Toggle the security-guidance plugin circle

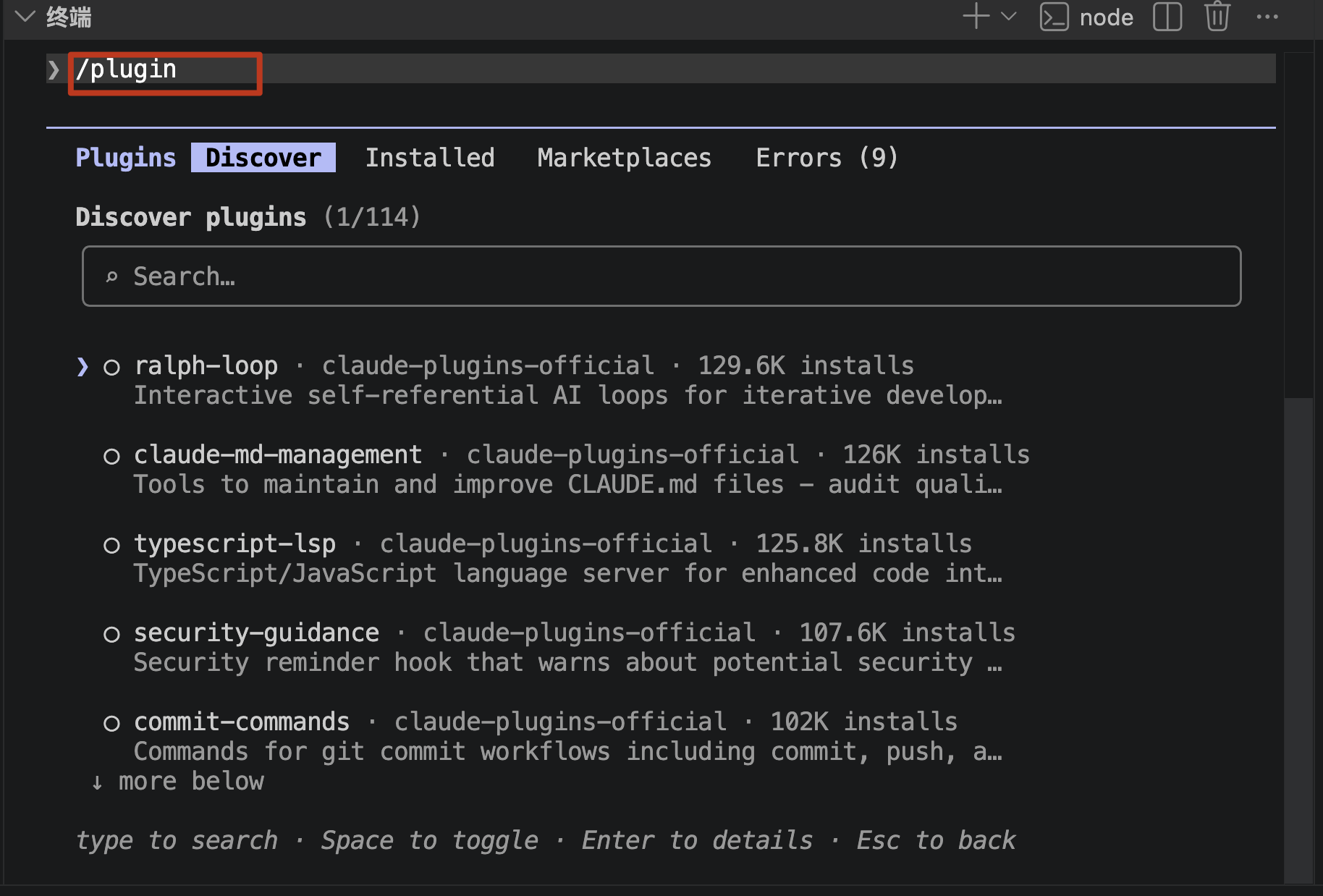111,634
